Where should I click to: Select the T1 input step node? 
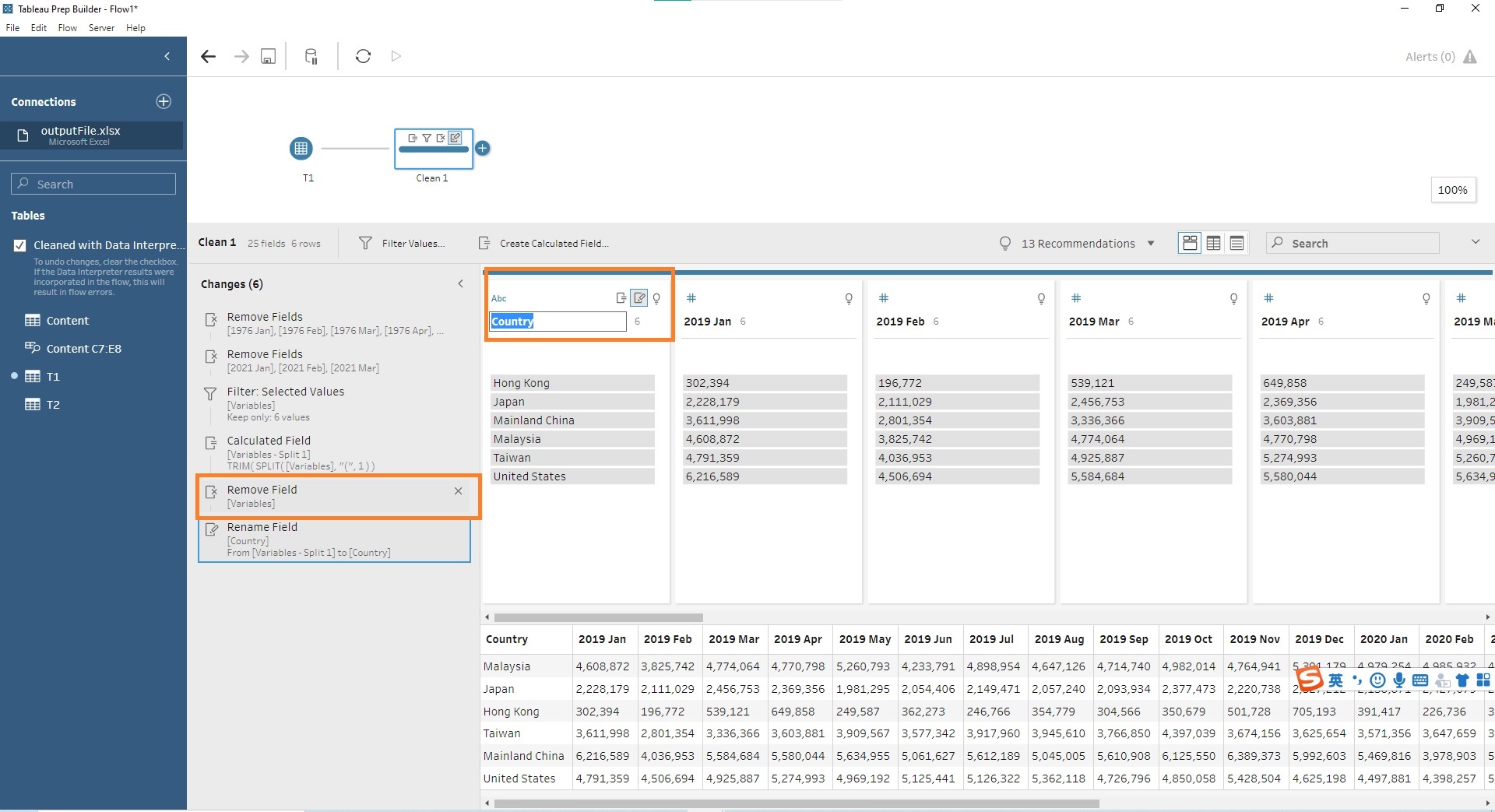tap(301, 148)
